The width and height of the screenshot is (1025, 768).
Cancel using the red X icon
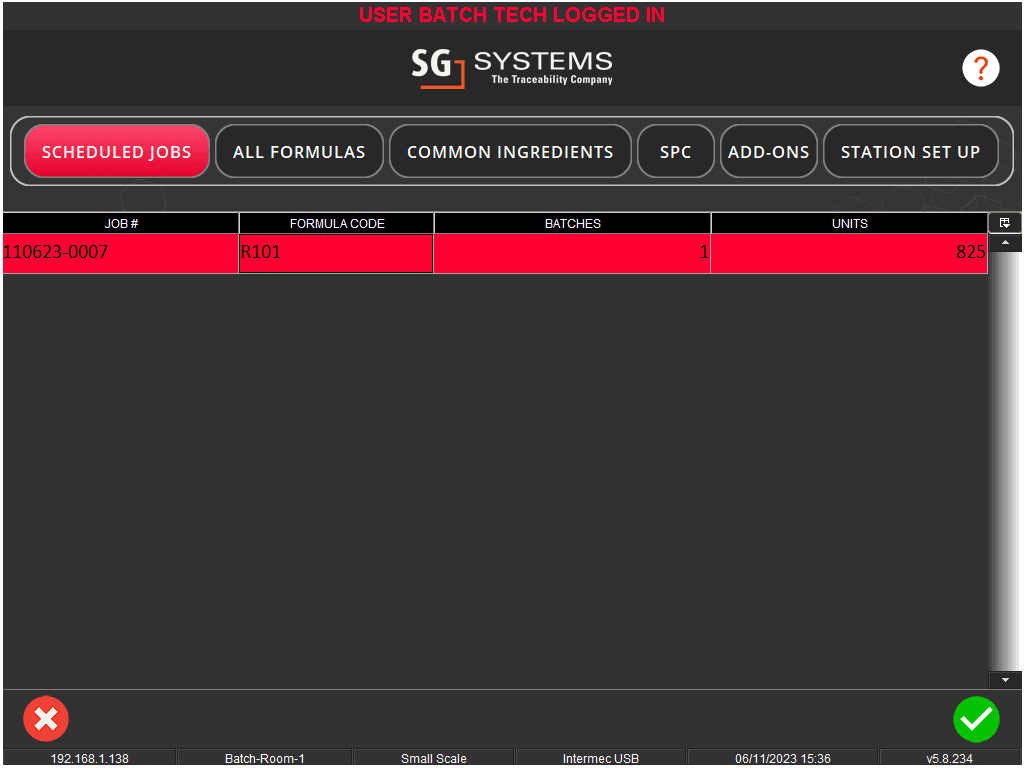45,719
